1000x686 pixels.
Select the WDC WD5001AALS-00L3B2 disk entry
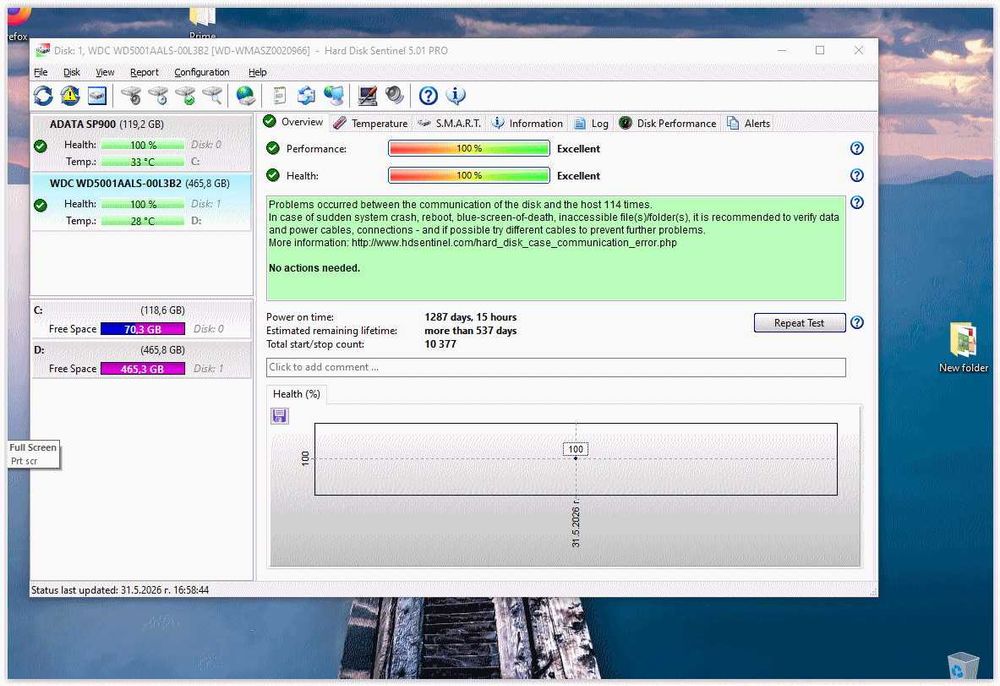(142, 202)
